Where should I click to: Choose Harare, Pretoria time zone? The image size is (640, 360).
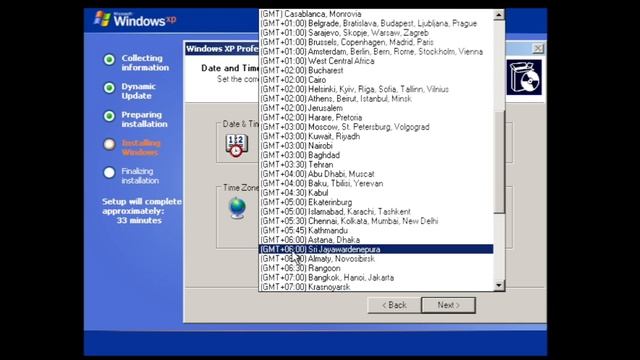point(376,117)
